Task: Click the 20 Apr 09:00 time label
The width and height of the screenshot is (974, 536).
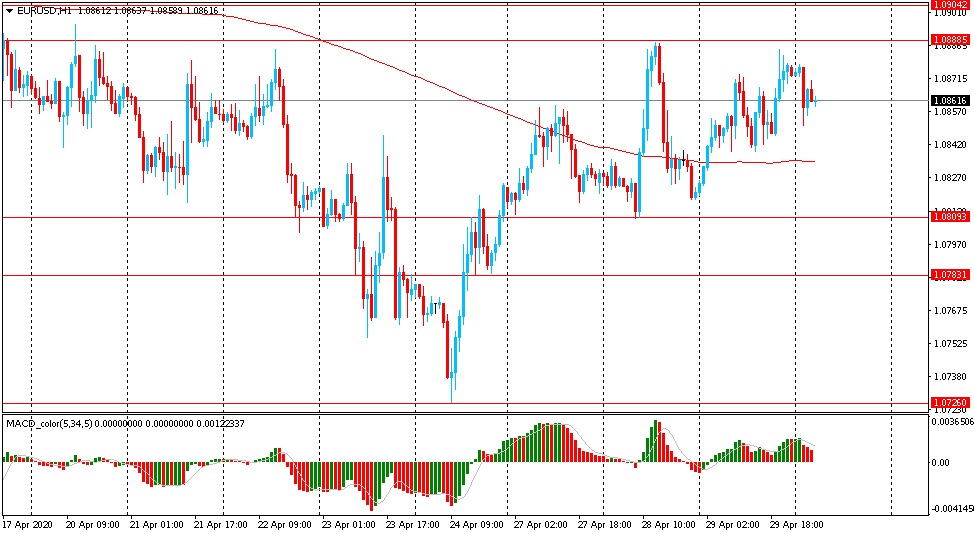Action: point(92,525)
